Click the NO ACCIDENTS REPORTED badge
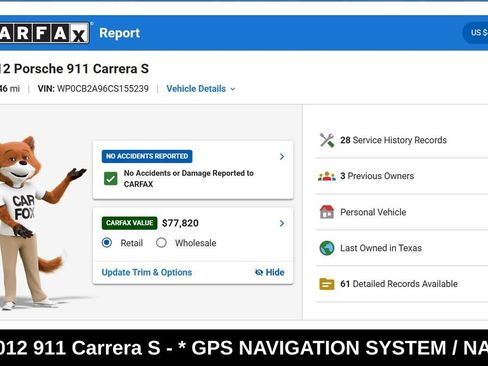This screenshot has width=488, height=366. (147, 156)
